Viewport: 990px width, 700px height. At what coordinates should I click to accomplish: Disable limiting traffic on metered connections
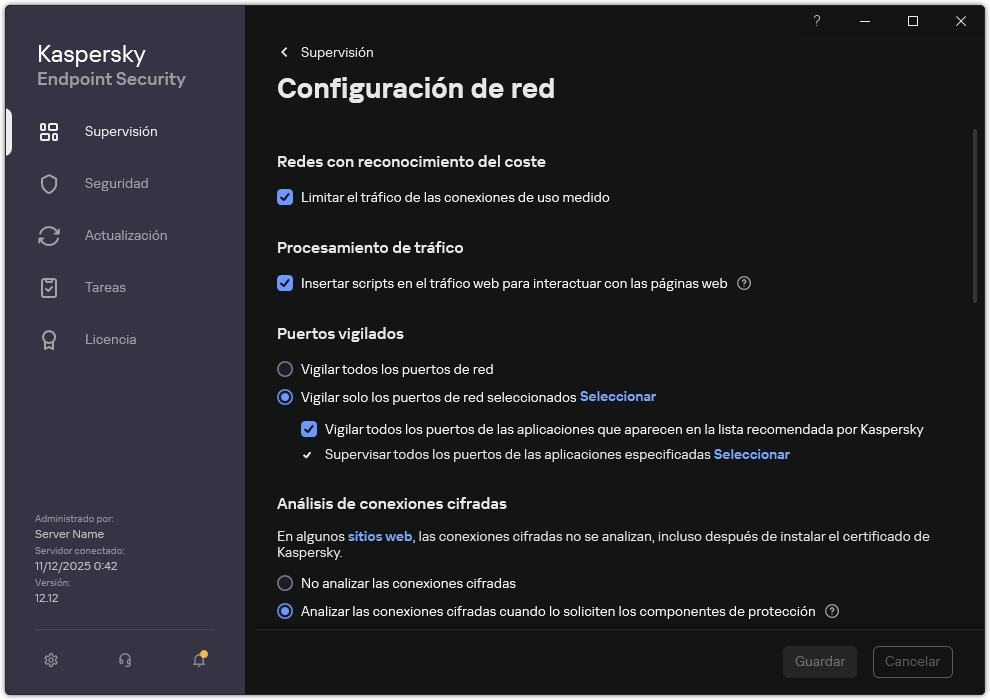[x=285, y=197]
